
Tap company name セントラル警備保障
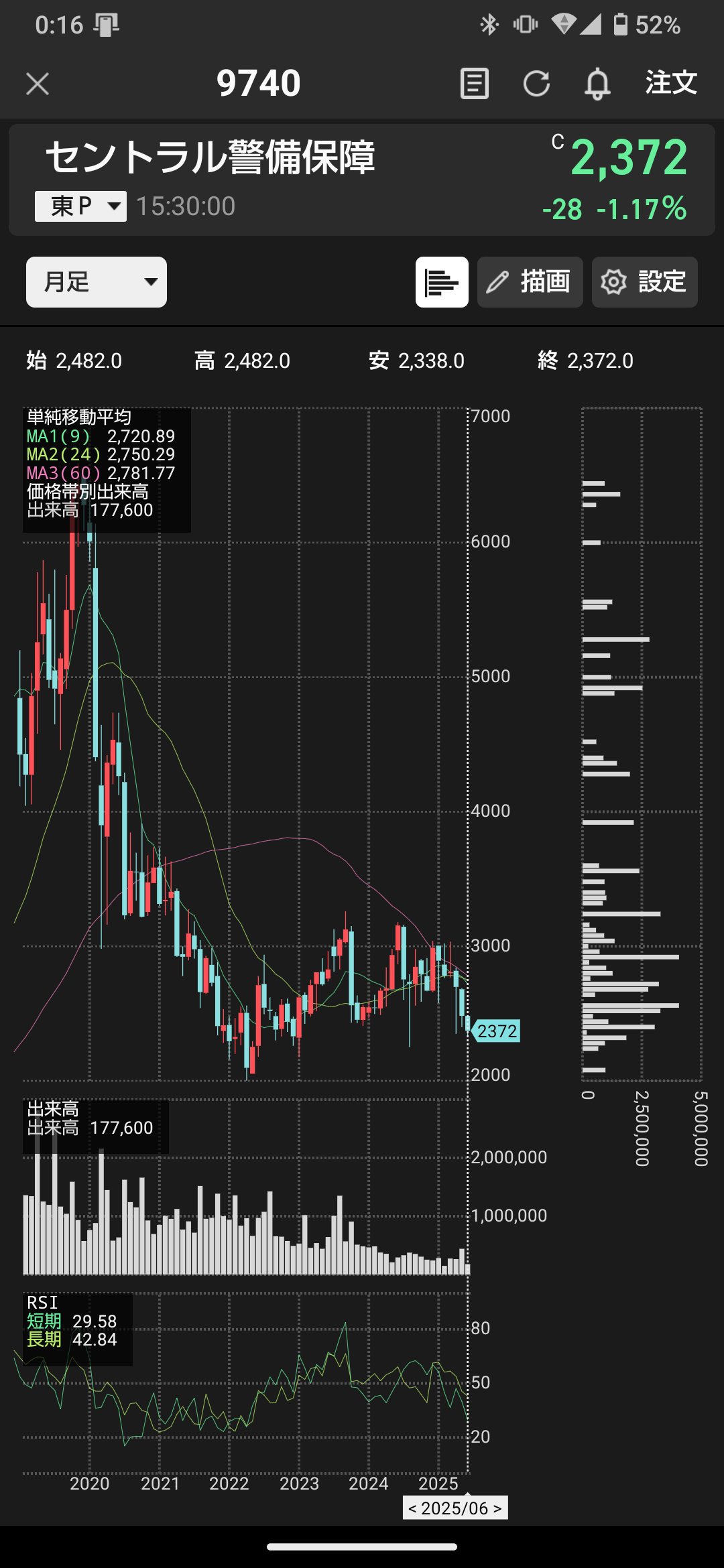coord(210,158)
